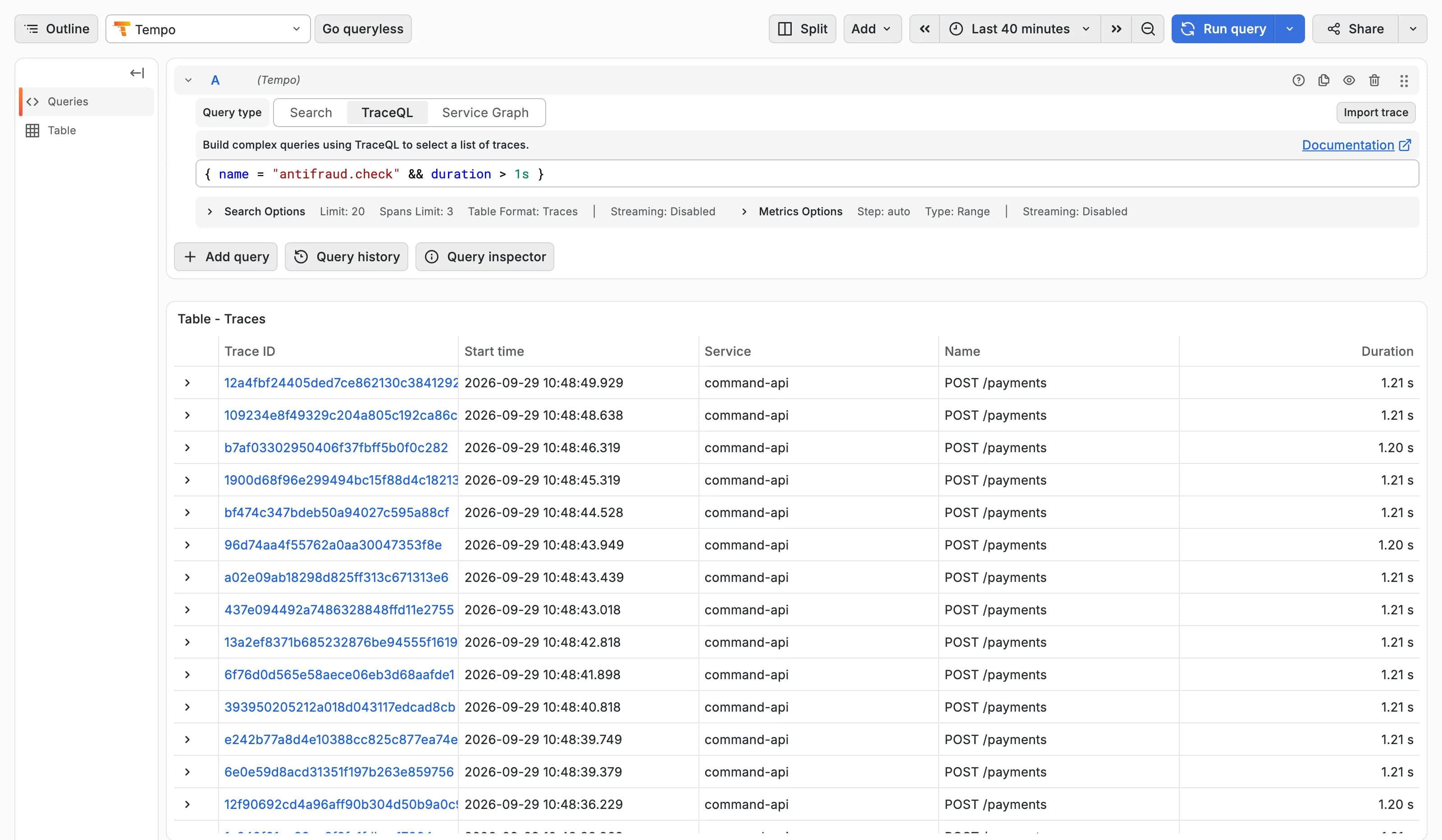Split the Explore pane
The height and width of the screenshot is (840, 1442).
(x=802, y=28)
